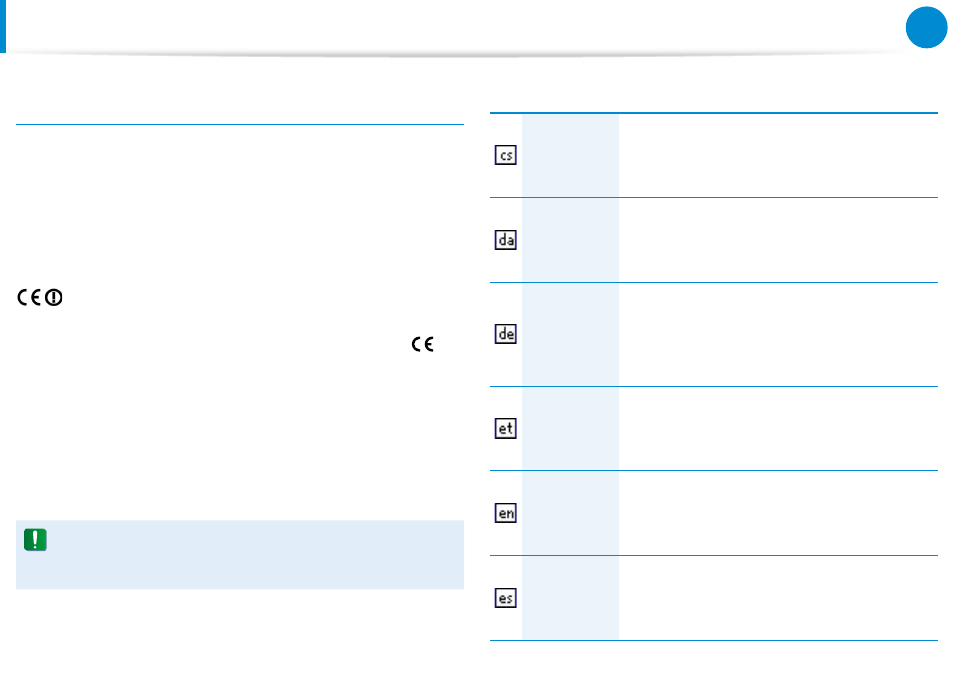Click the blue chapter bar at top-left corner
This screenshot has width=954, height=677.
3,26
